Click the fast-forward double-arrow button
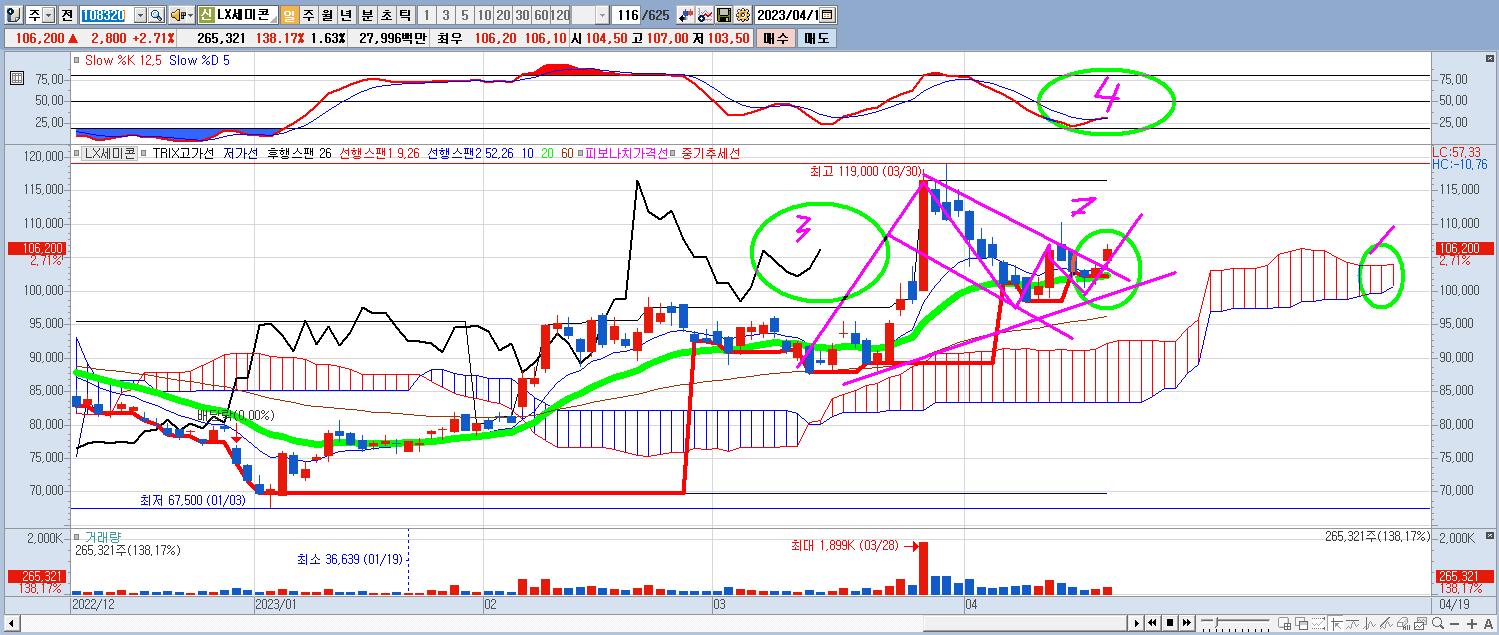Image resolution: width=1499 pixels, height=635 pixels. click(1186, 623)
